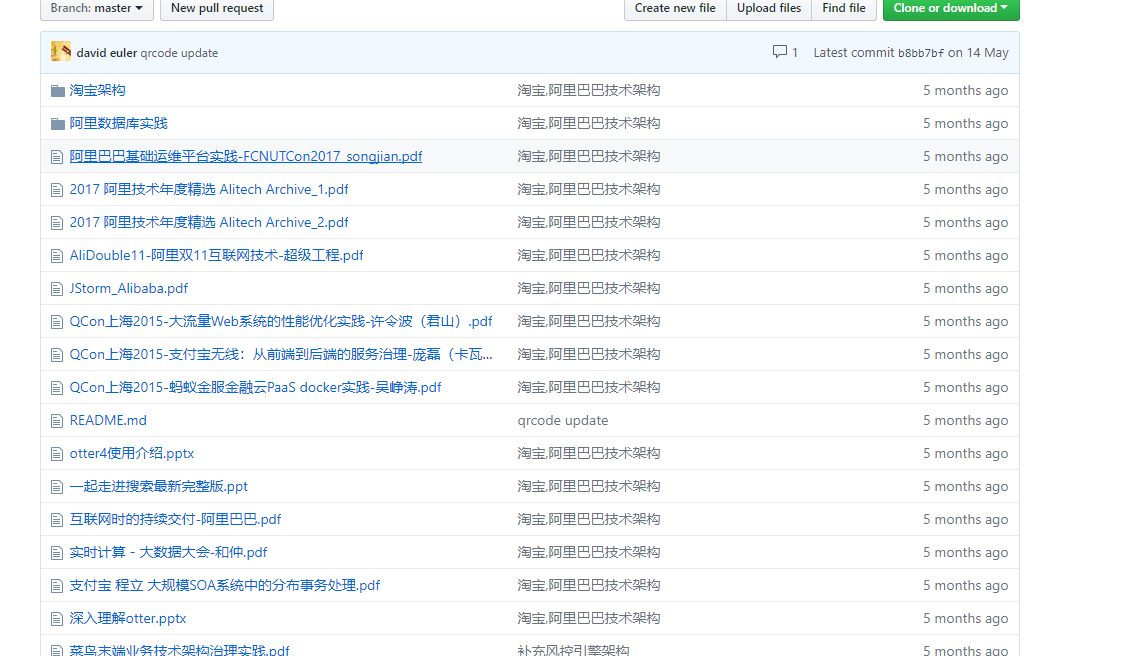Click file icon next to 深入理解otter.pptx

57,617
